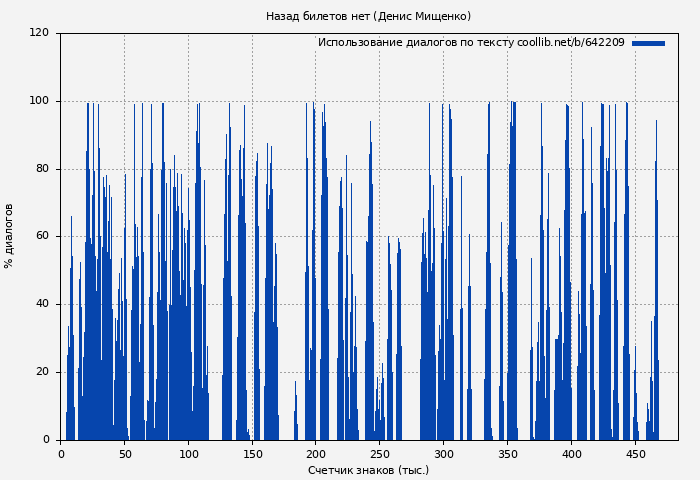Image resolution: width=700 pixels, height=480 pixels.
Task: Click the 200 tick label on the x-axis
Action: tap(316, 454)
